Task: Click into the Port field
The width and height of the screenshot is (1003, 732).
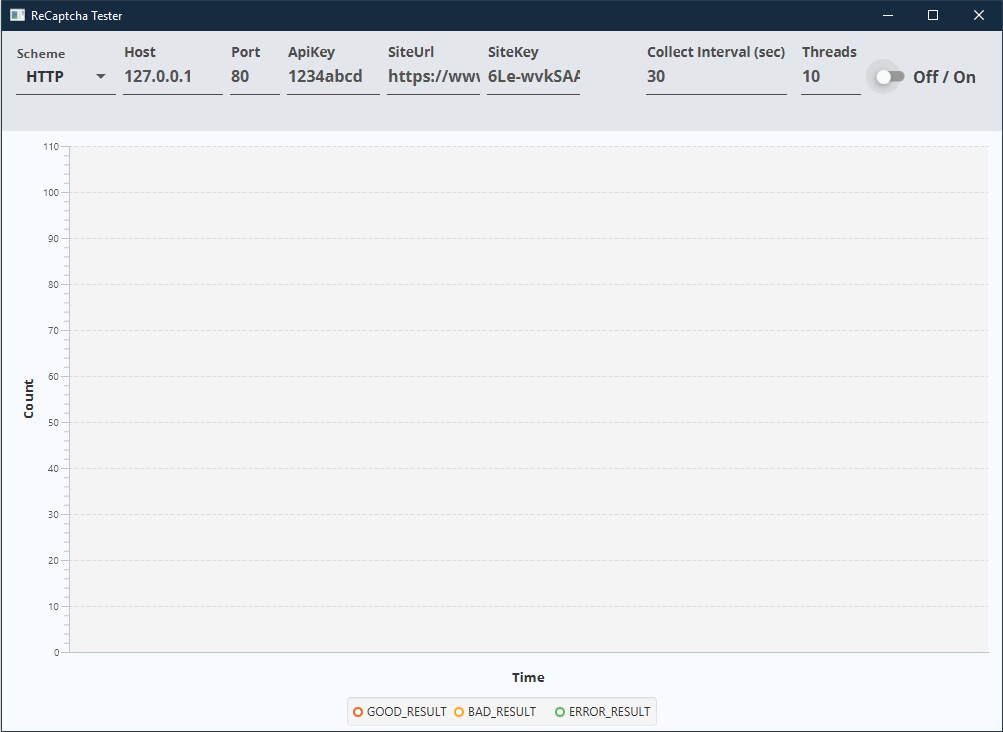Action: point(254,77)
